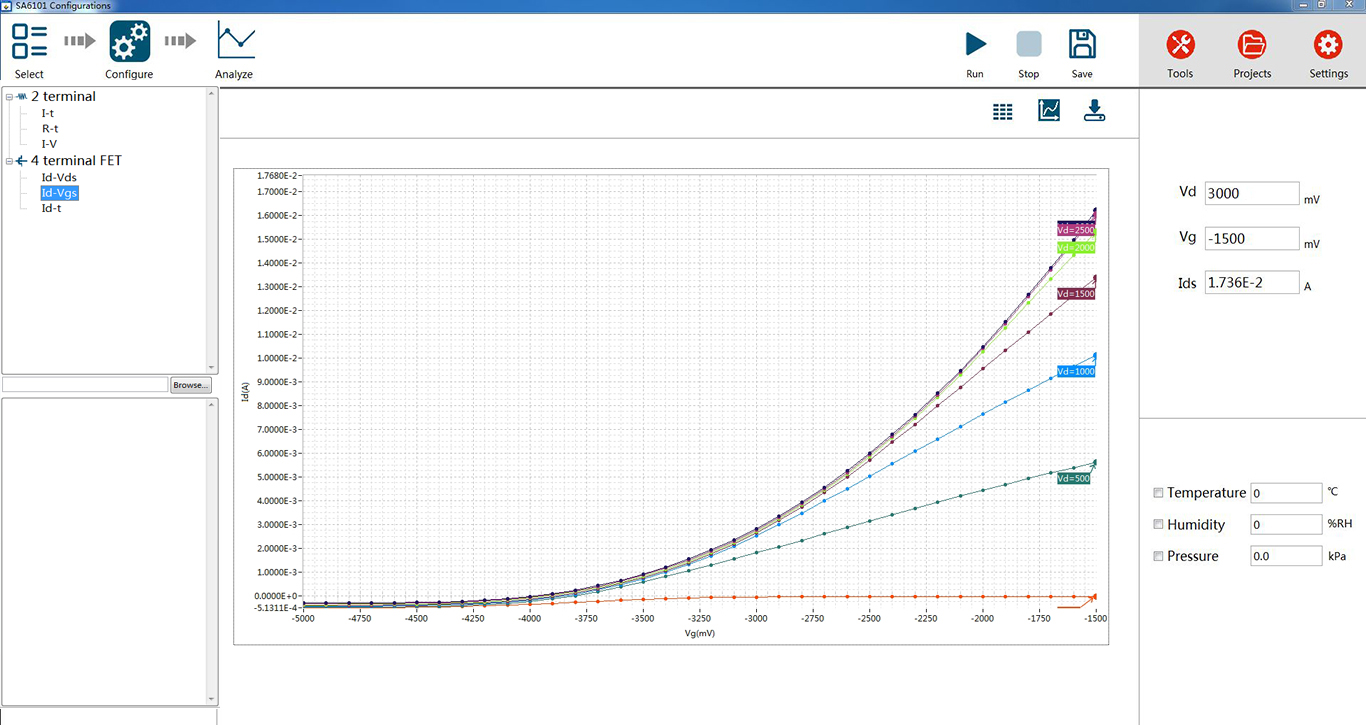This screenshot has width=1366, height=725.
Task: Select Id-Vds test item
Action: [x=59, y=177]
